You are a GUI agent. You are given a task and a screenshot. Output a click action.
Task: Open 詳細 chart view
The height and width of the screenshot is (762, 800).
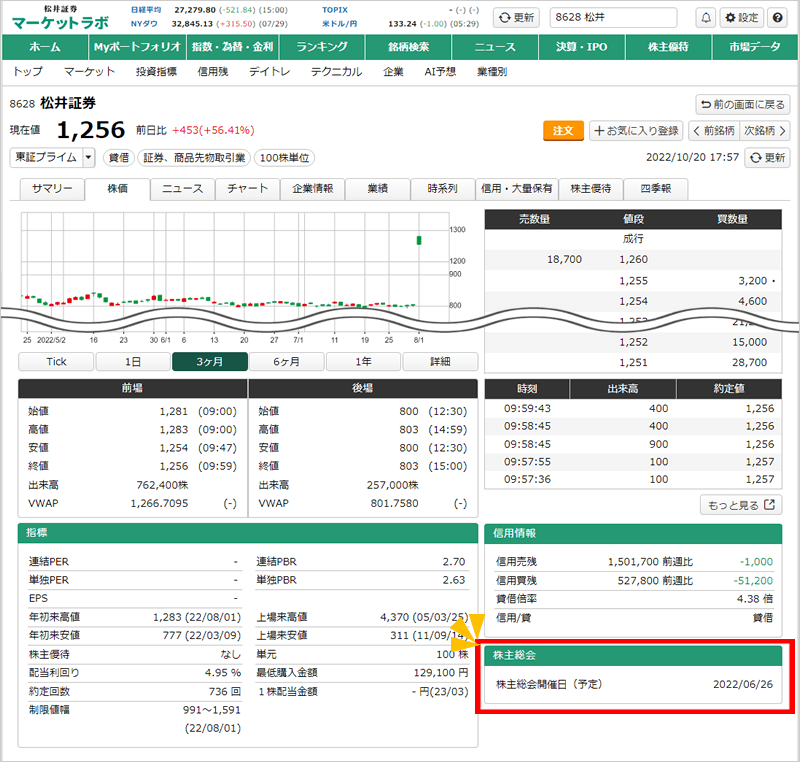pyautogui.click(x=440, y=362)
